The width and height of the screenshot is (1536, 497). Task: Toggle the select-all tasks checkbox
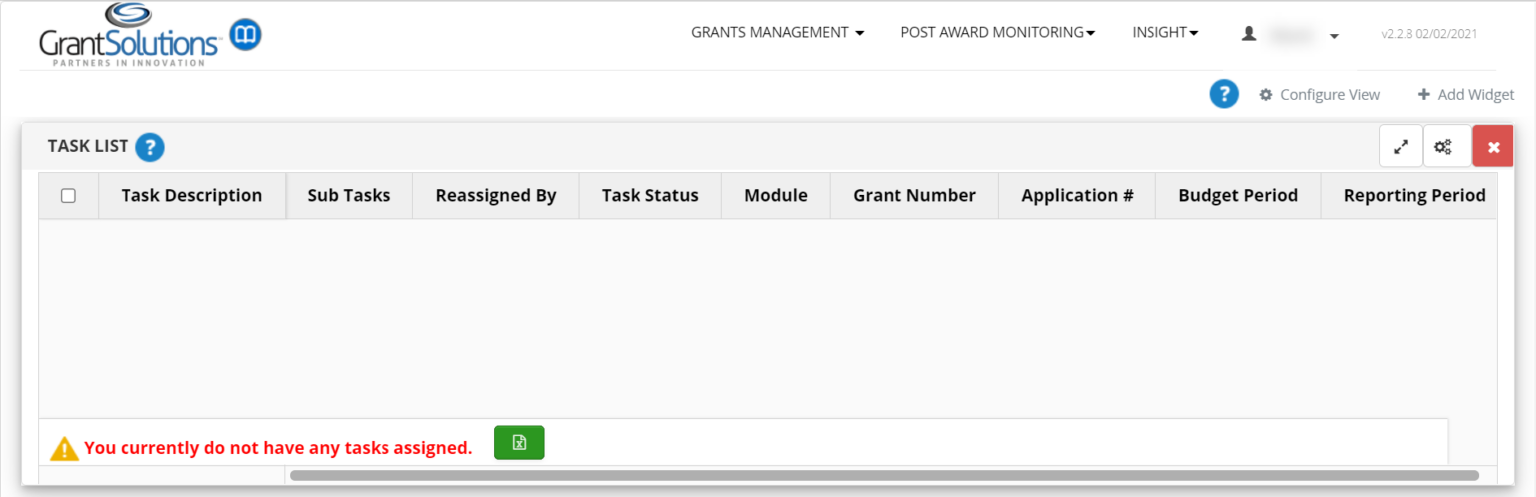click(68, 195)
